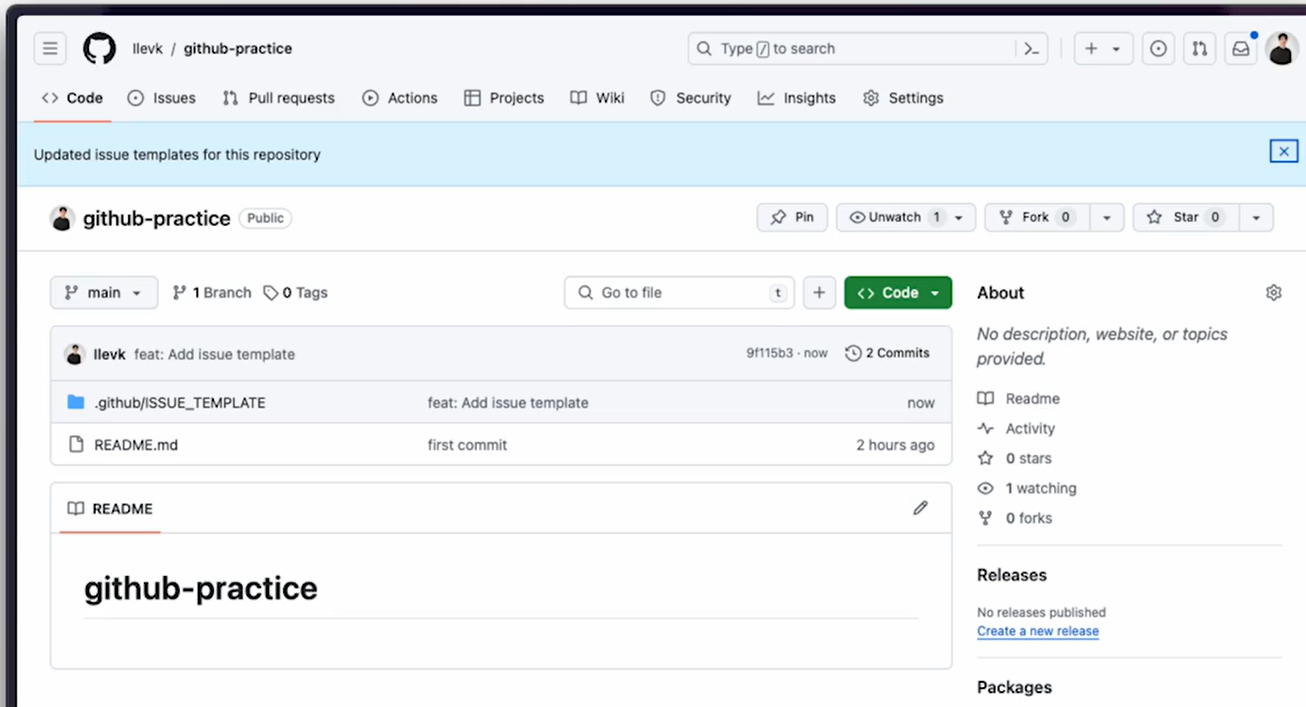This screenshot has height=707, width=1306.
Task: Open the repository Settings tab
Action: 904,98
